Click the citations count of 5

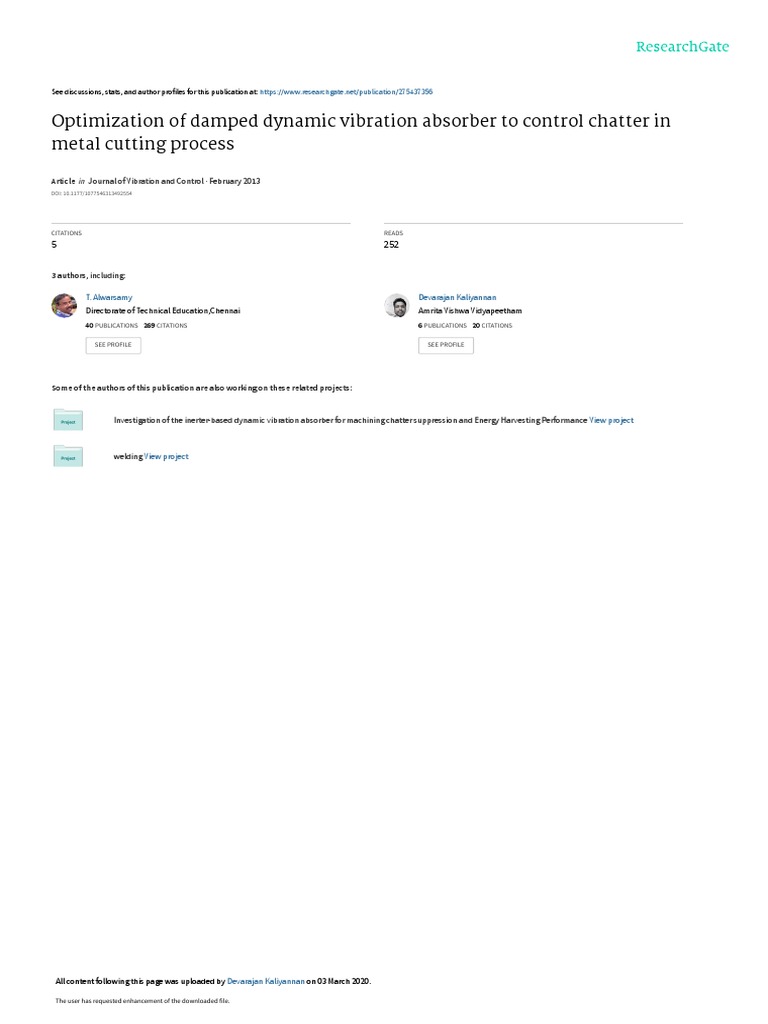tap(53, 244)
